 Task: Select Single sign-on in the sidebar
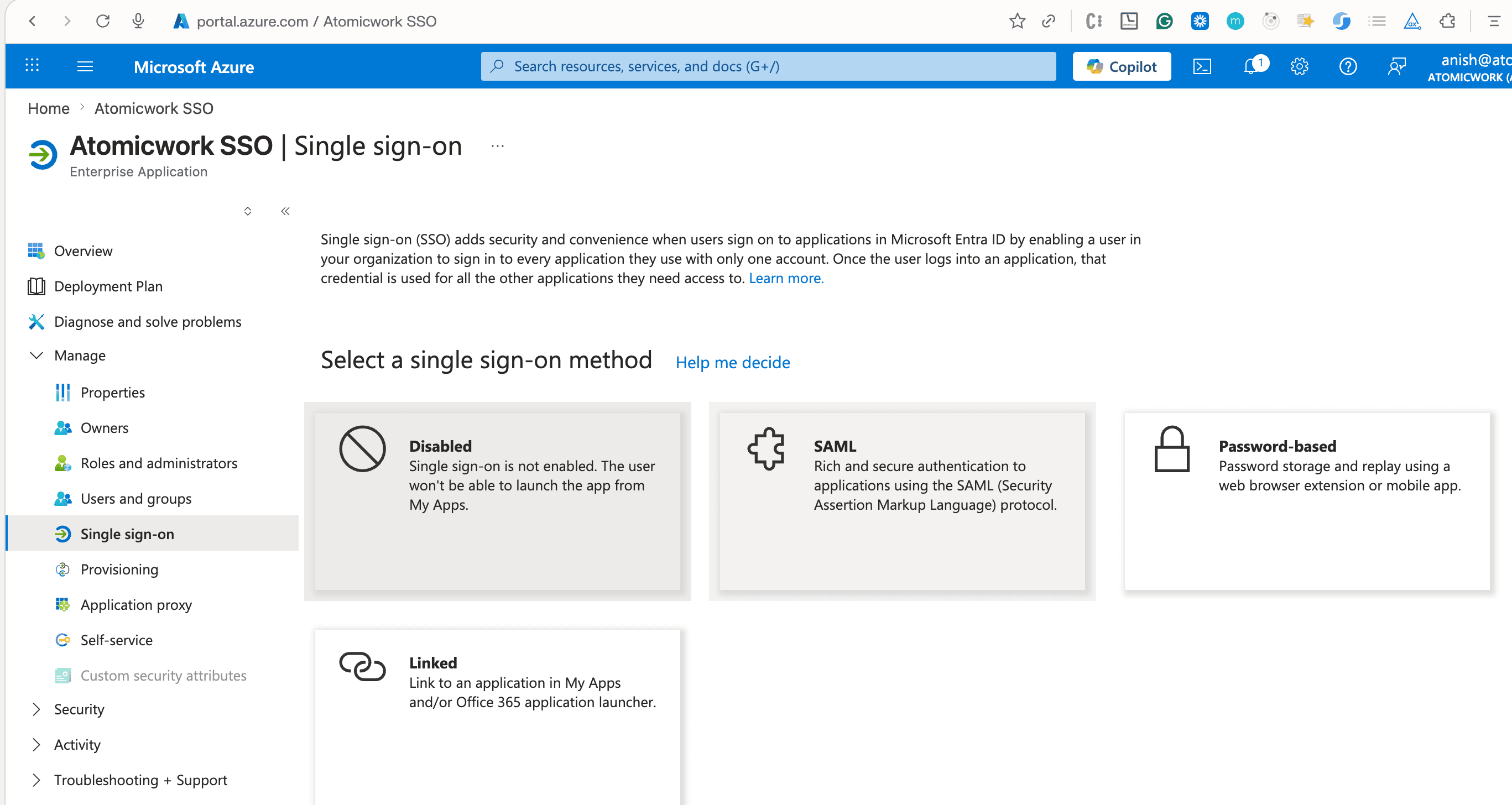[153, 534]
